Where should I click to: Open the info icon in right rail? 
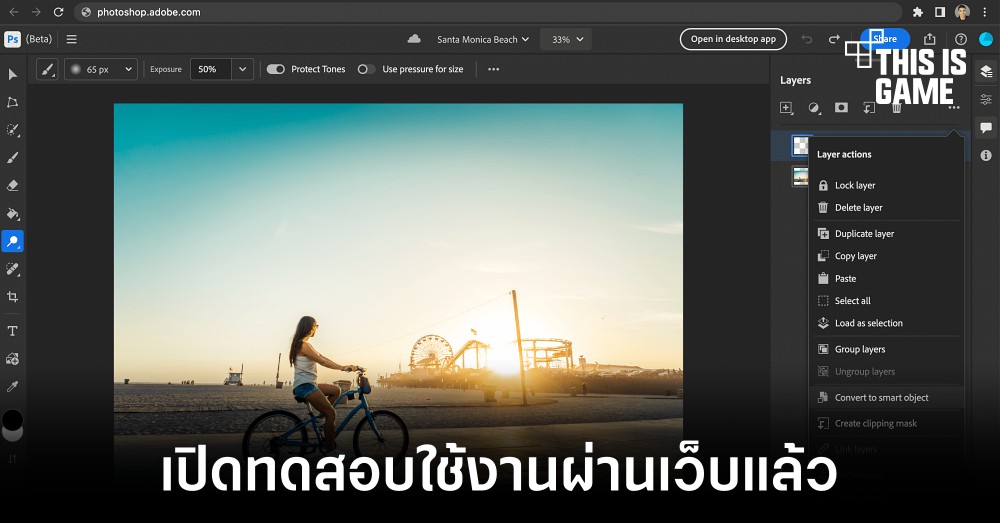tap(986, 155)
